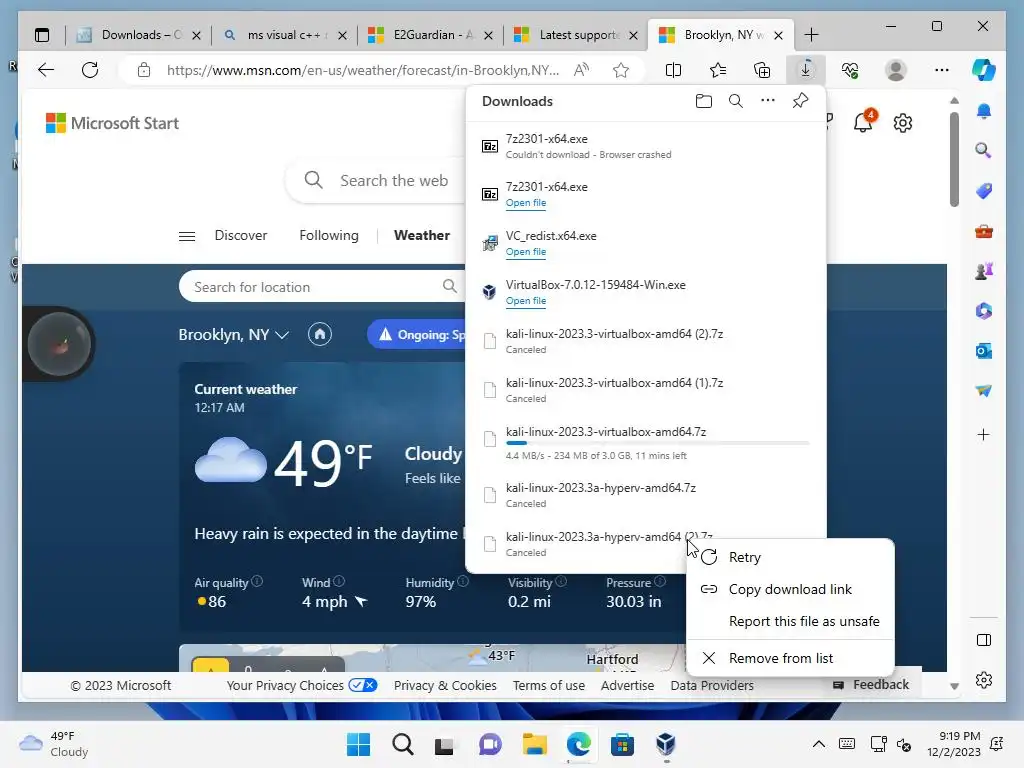Toggle split screen icon

click(x=673, y=70)
